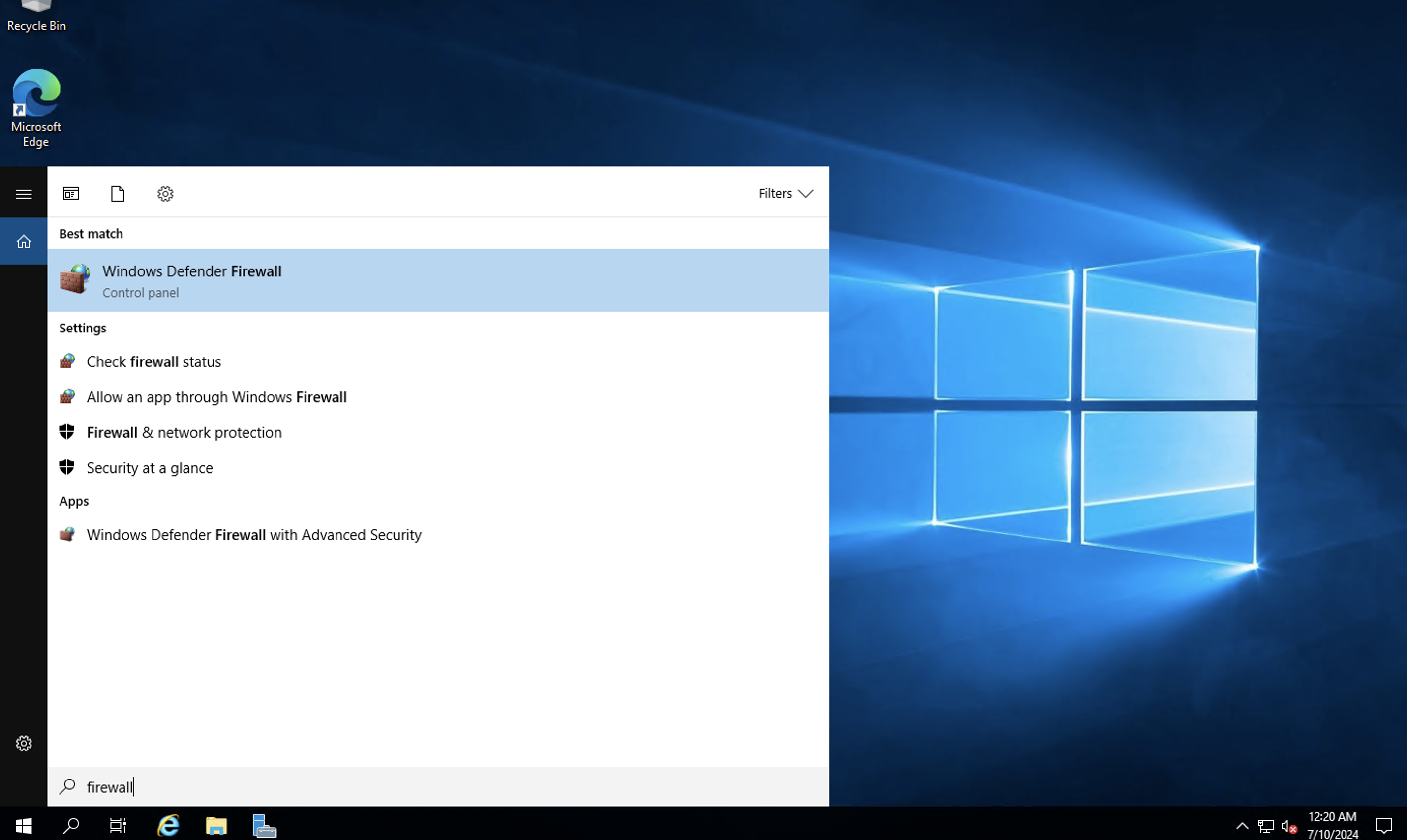Expand the Filters dropdown
1407x840 pixels.
(785, 193)
